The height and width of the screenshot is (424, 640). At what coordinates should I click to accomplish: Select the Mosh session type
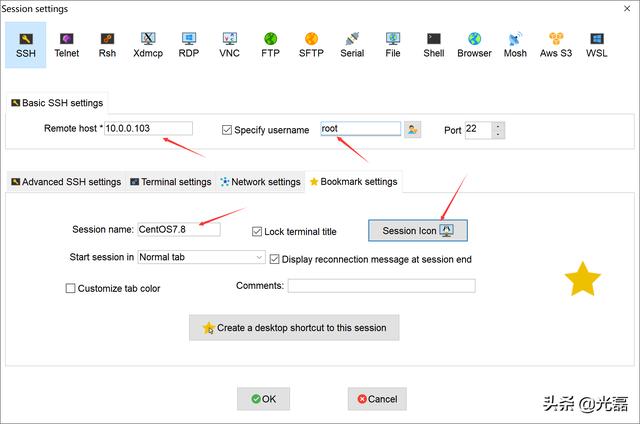(x=515, y=45)
